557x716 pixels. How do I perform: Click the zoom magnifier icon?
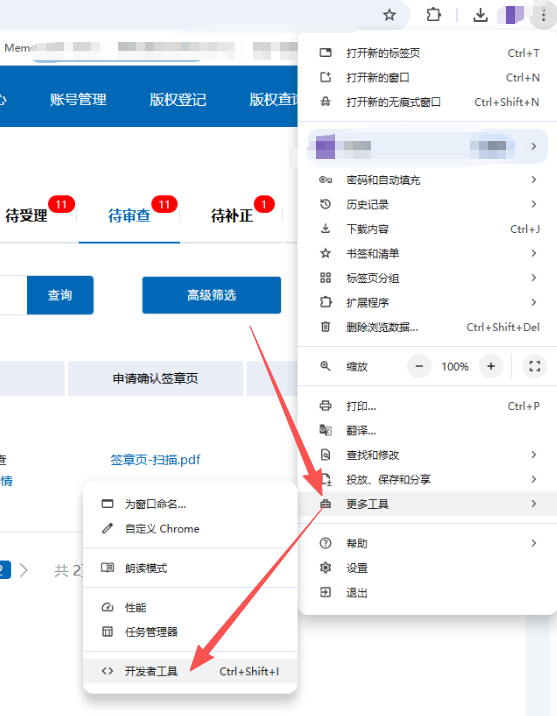326,366
